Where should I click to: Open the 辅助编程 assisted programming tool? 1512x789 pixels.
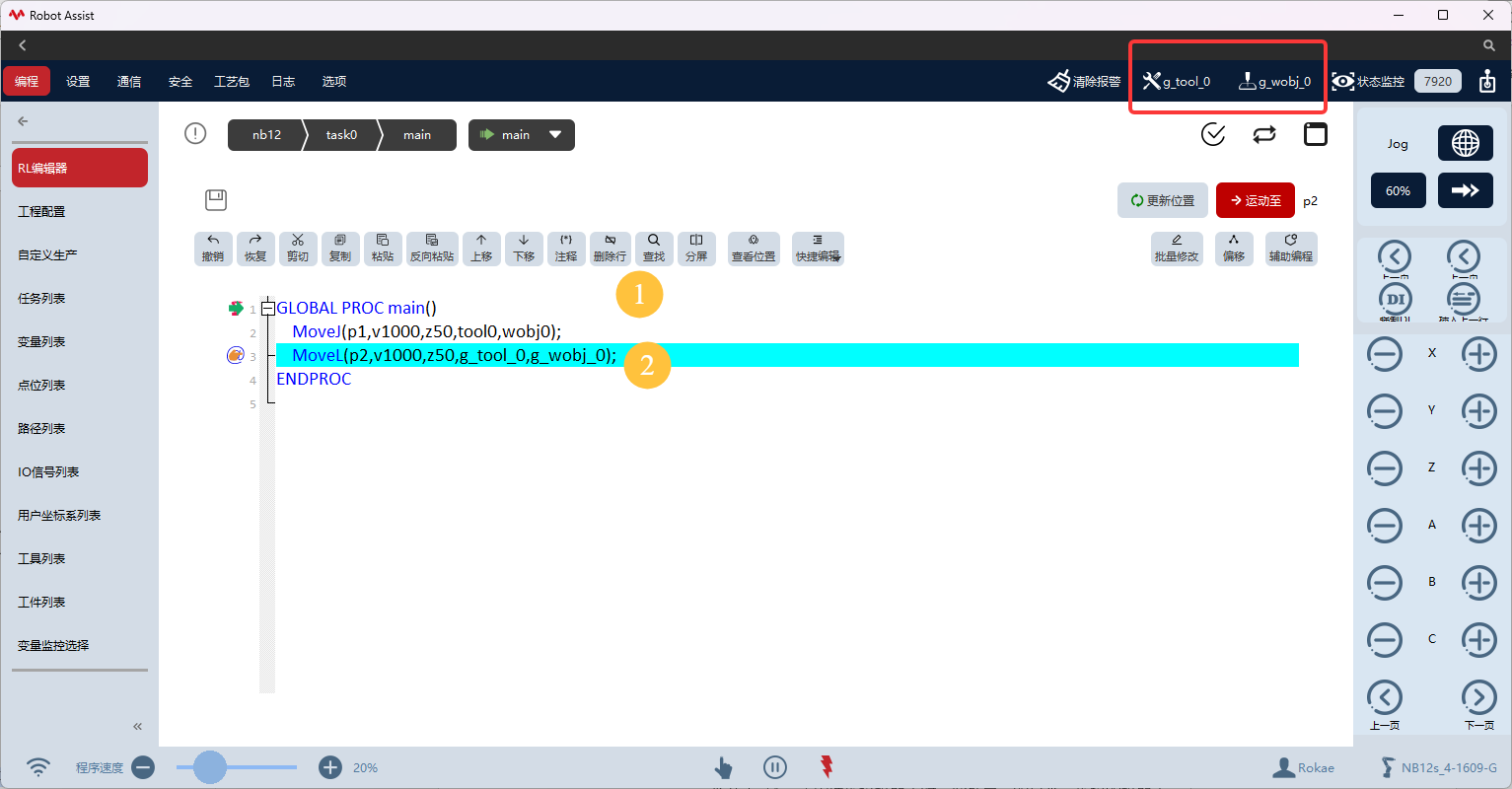click(1290, 249)
